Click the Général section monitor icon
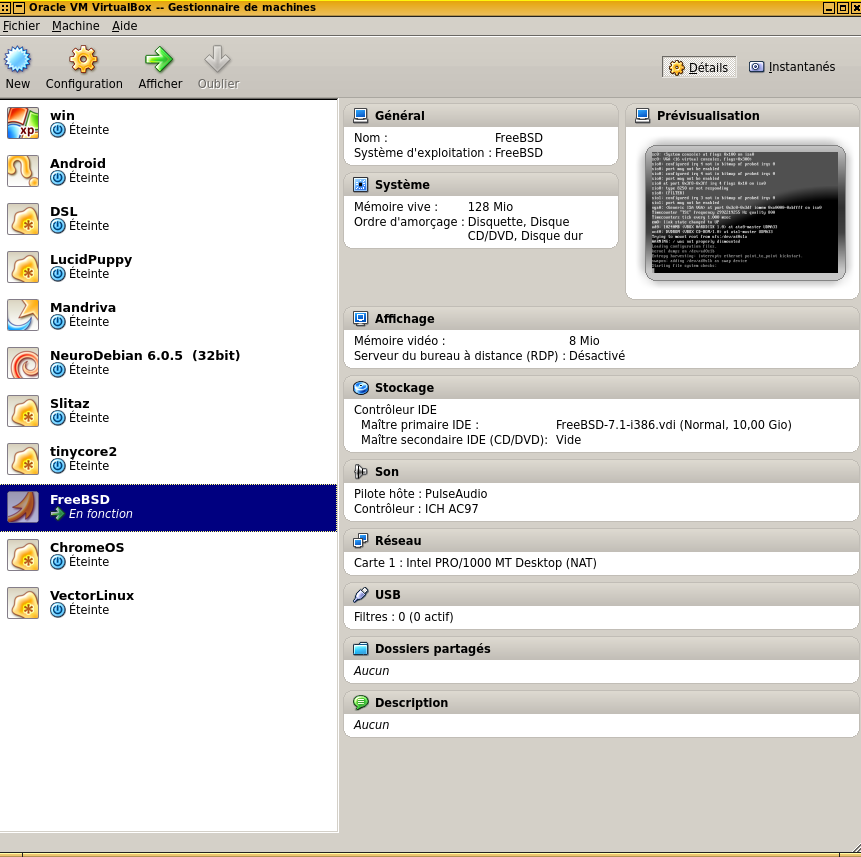Screen dimensions: 861x857 [x=361, y=115]
